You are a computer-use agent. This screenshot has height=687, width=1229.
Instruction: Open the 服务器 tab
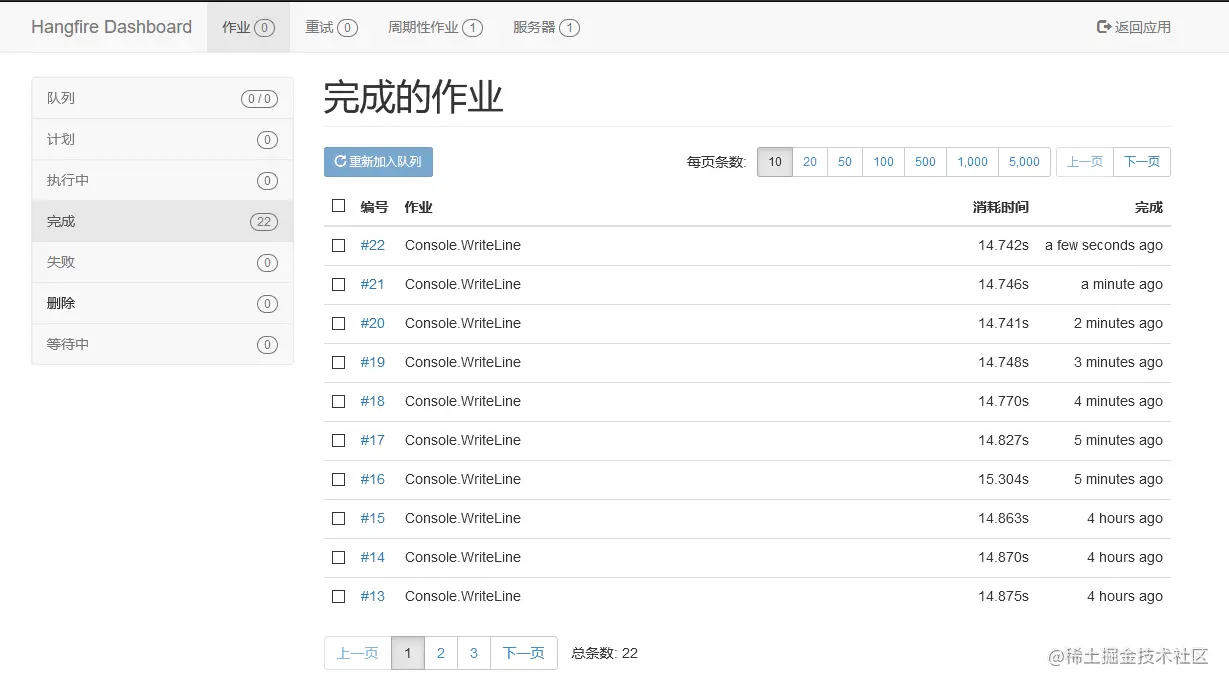(546, 27)
